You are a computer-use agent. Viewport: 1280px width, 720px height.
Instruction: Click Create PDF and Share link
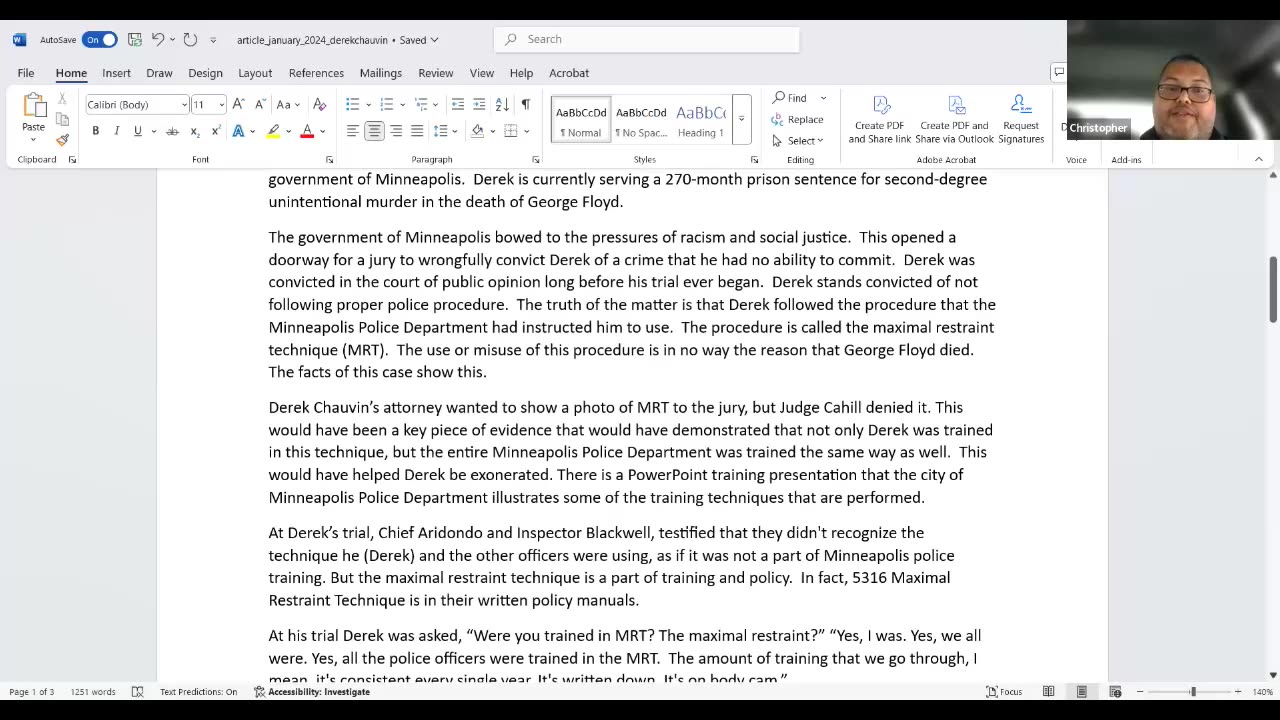(x=880, y=120)
